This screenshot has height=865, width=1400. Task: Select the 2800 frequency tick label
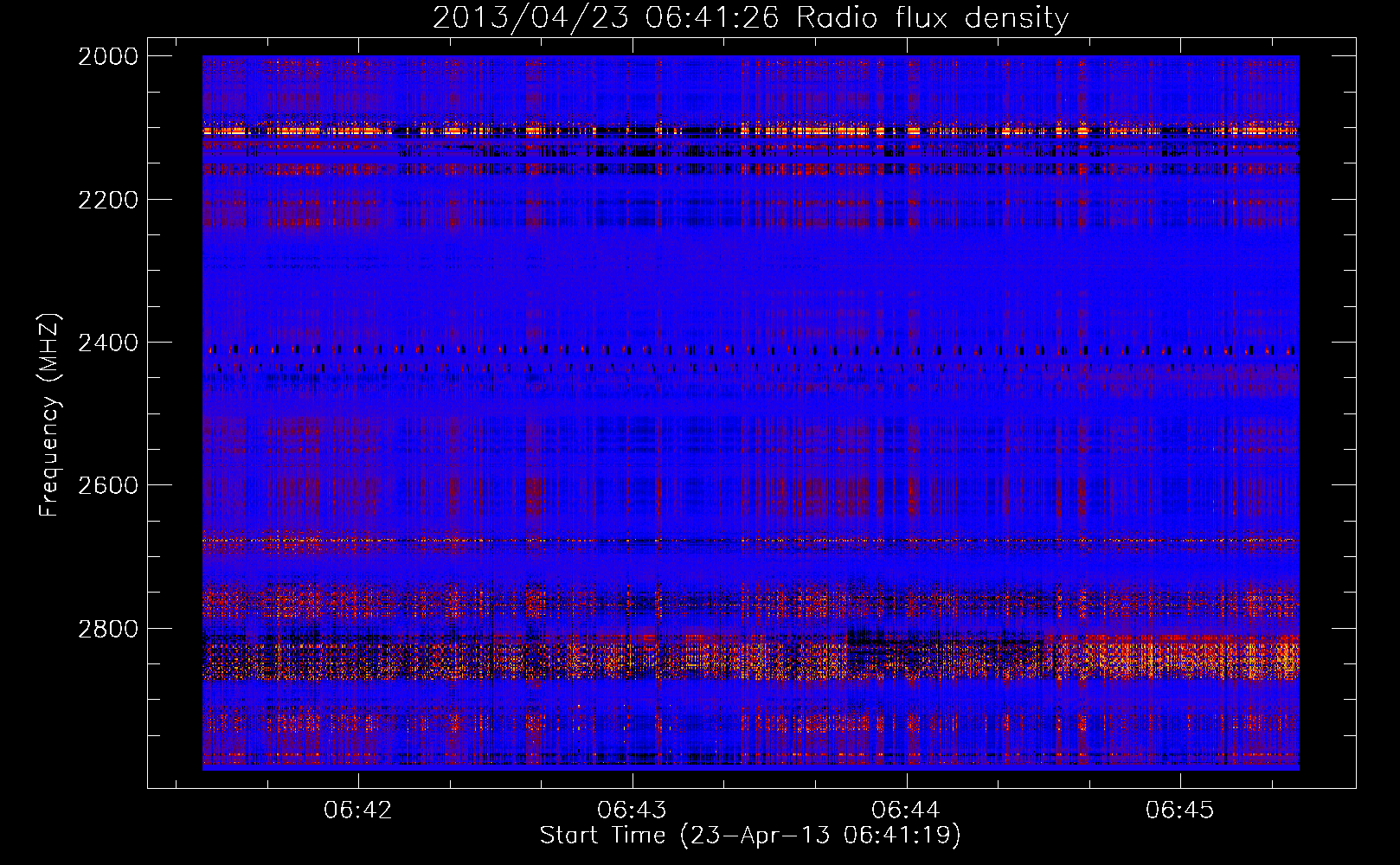tap(108, 629)
